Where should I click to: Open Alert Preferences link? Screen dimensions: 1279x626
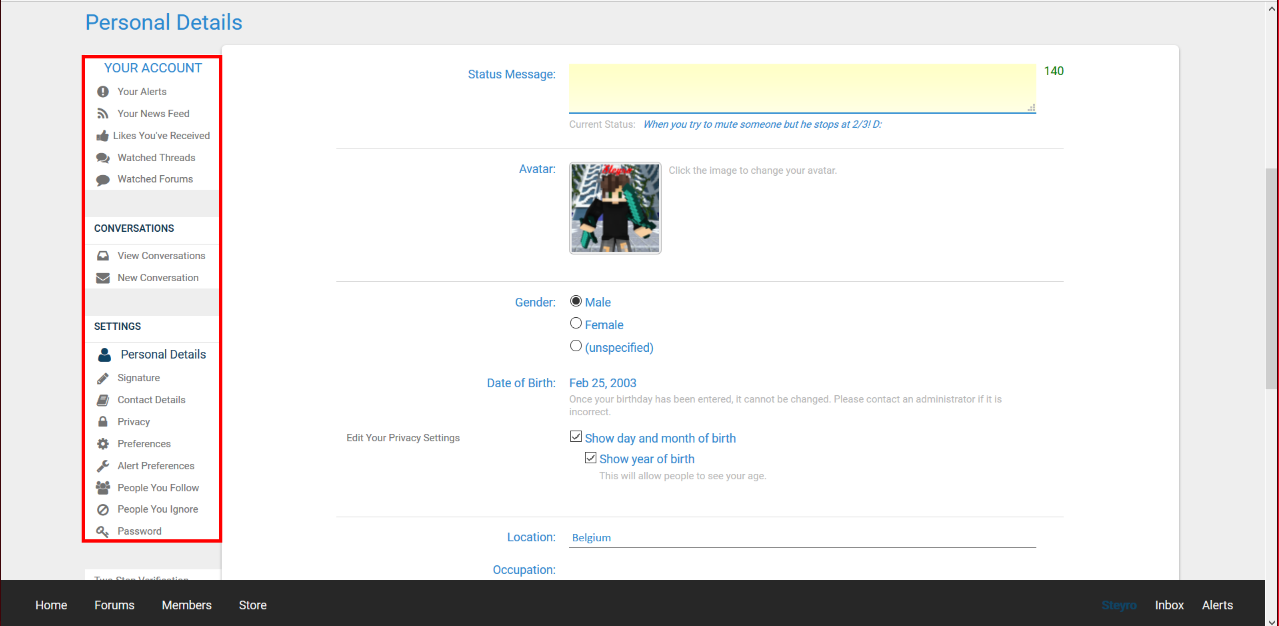tap(156, 466)
